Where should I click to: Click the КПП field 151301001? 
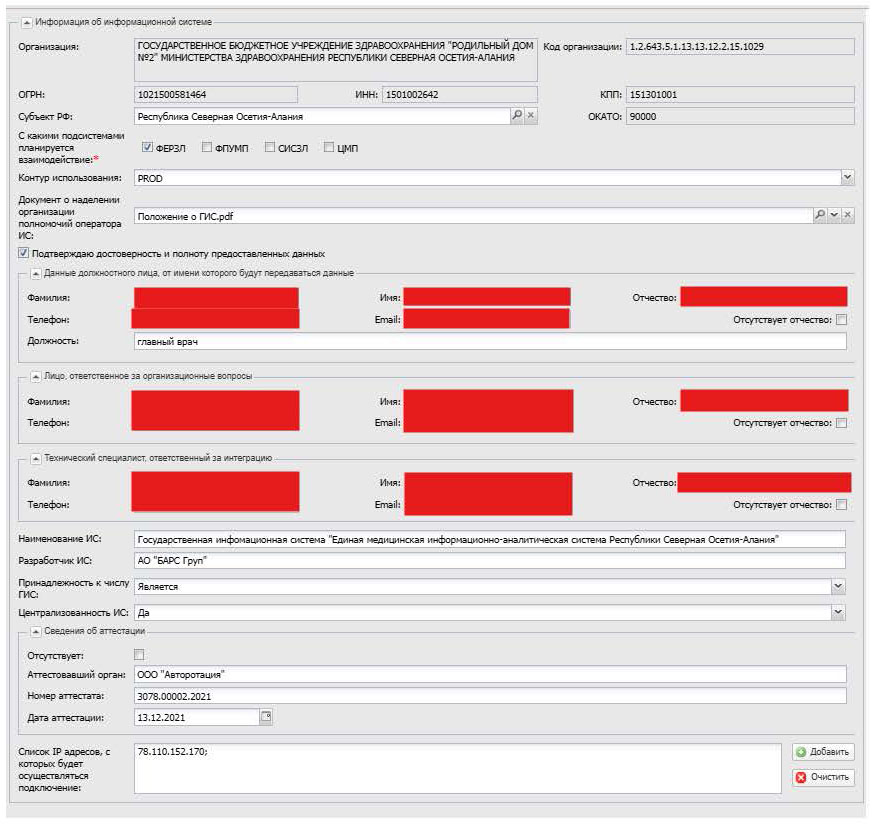(x=740, y=94)
